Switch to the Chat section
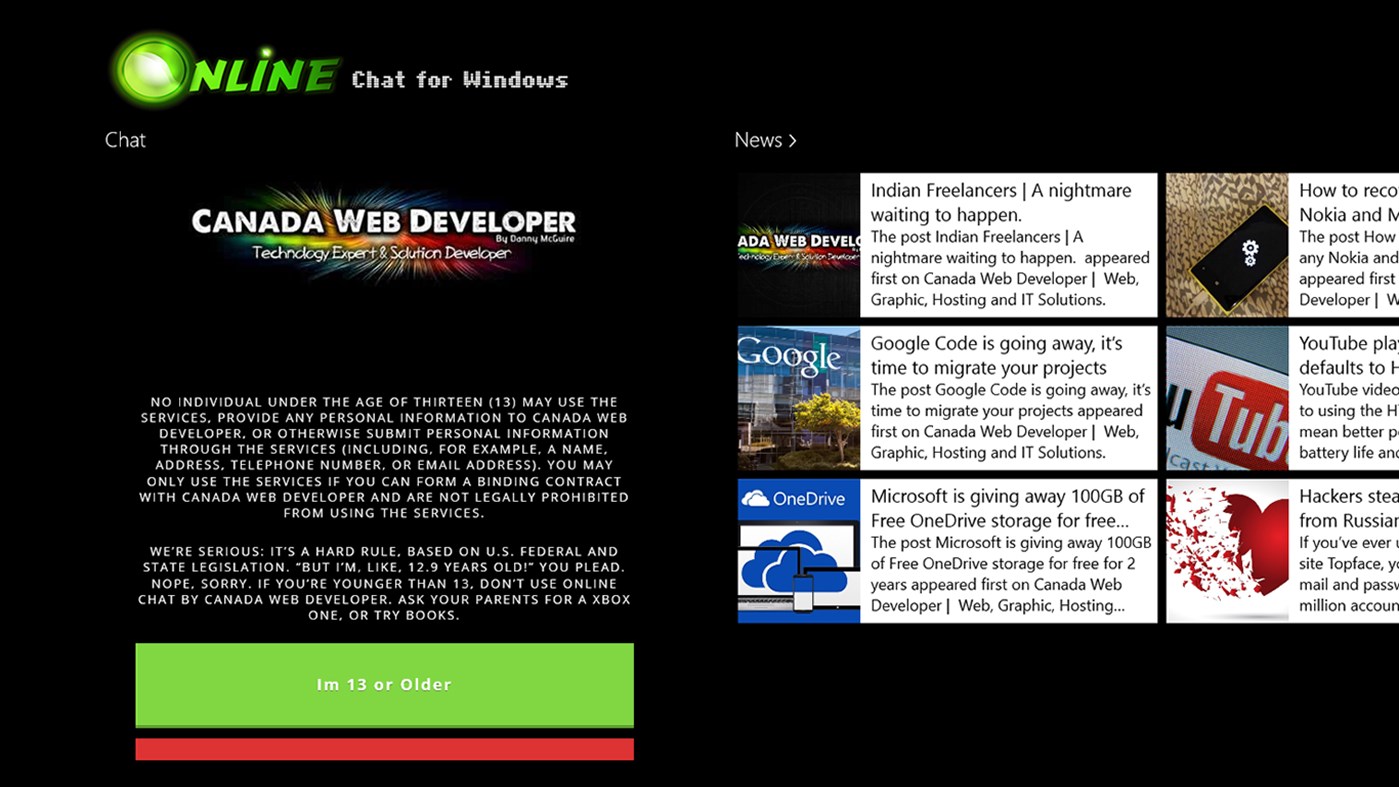This screenshot has width=1399, height=787. click(x=124, y=140)
